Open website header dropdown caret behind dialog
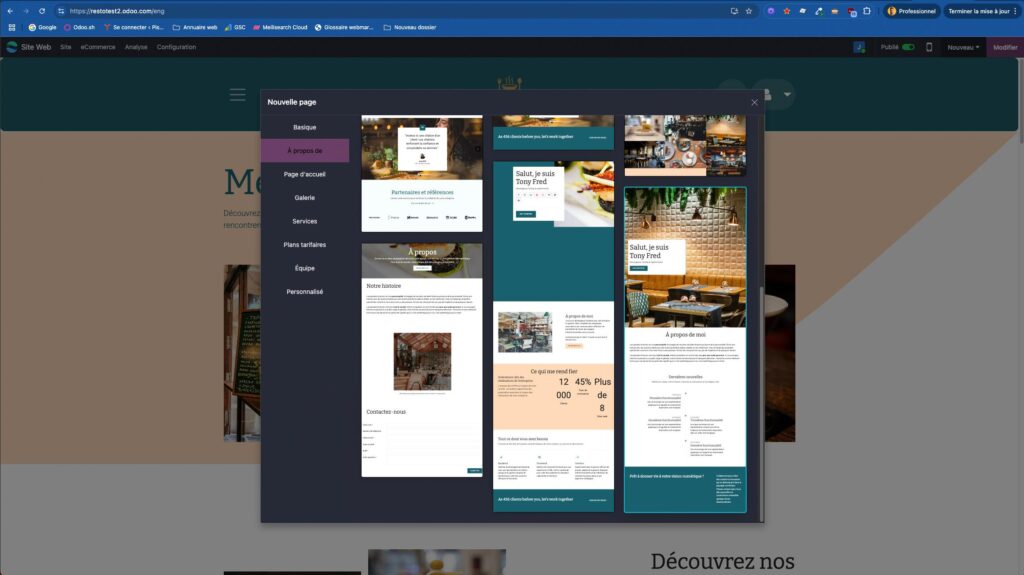 787,95
